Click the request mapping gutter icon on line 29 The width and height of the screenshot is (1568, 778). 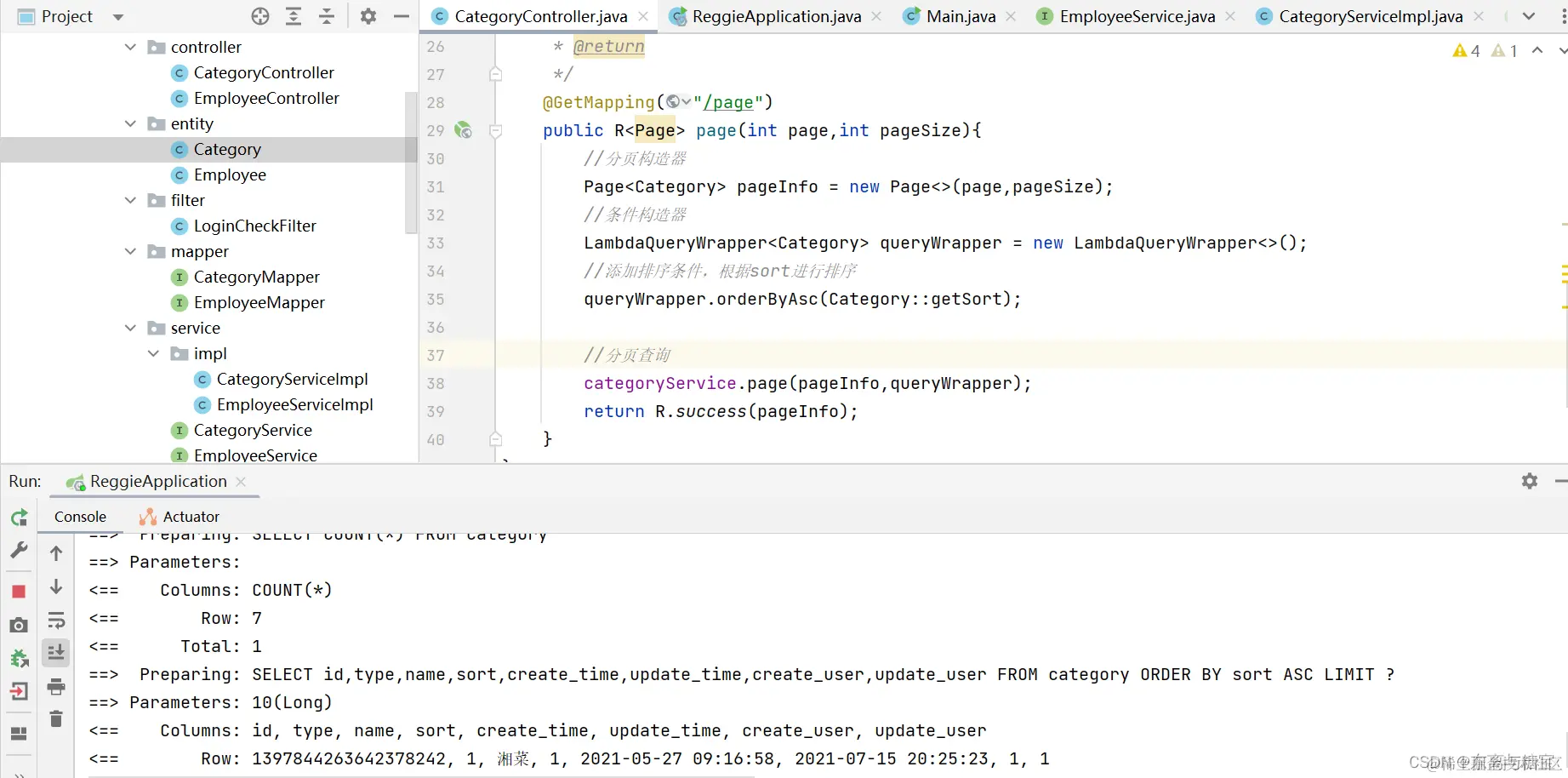pos(463,130)
